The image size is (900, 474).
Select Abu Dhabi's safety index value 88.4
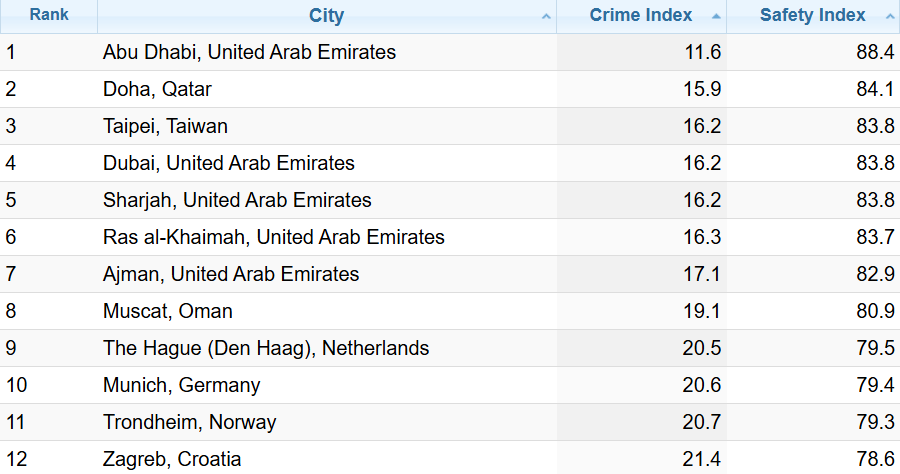pos(874,52)
